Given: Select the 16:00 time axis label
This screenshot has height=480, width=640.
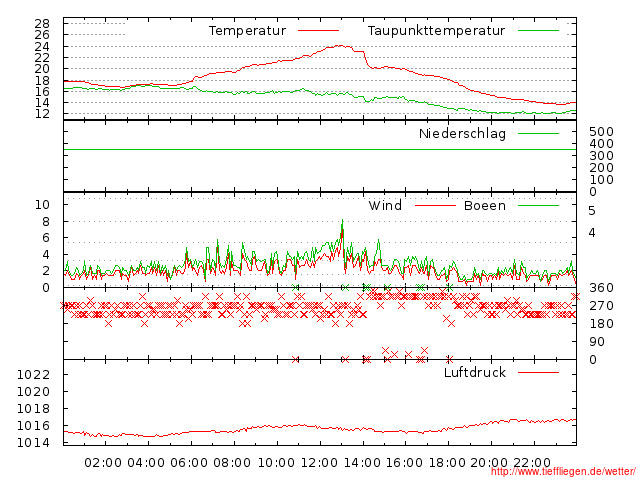Looking at the screenshot, I should [404, 463].
